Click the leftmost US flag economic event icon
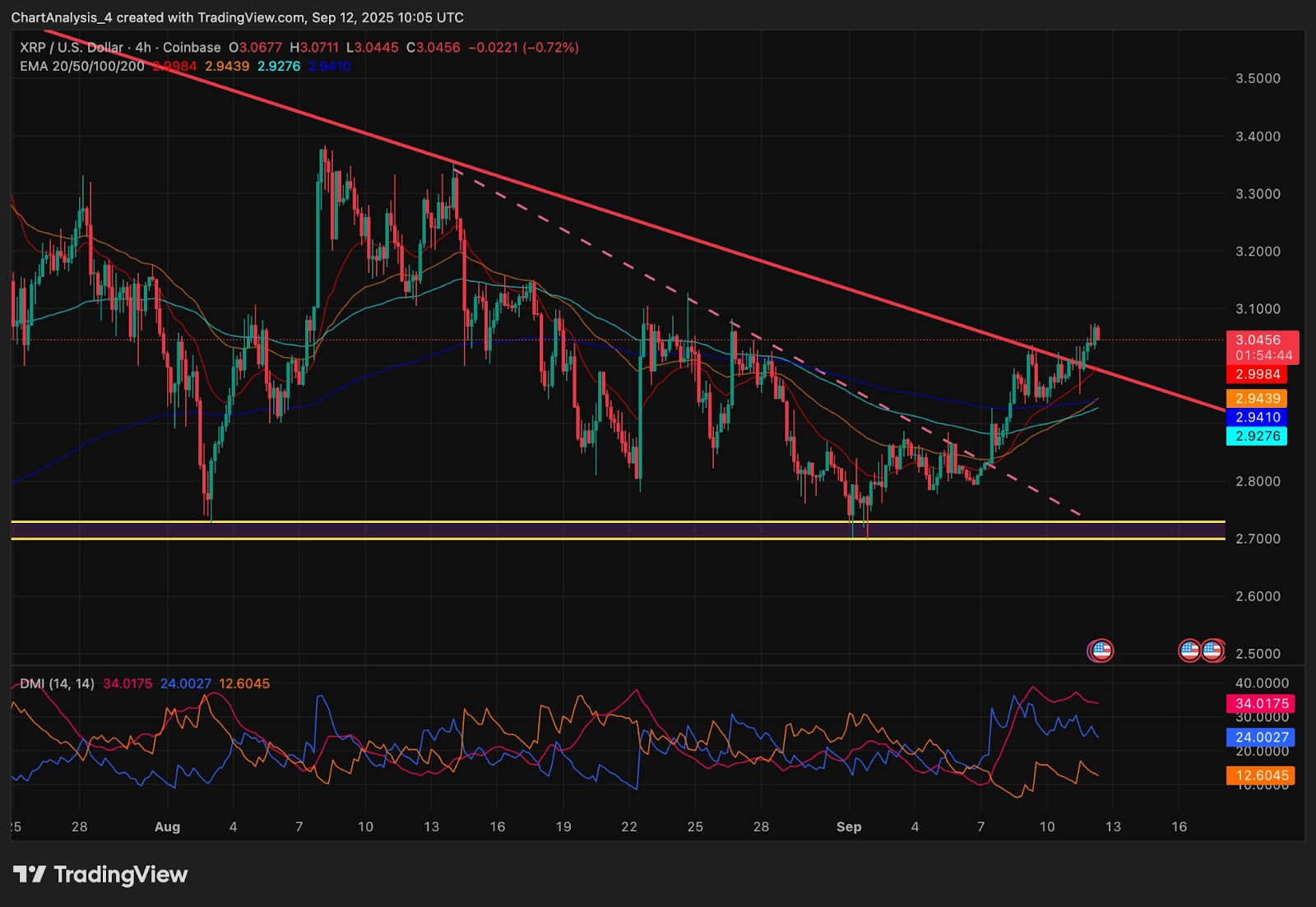 1101,650
